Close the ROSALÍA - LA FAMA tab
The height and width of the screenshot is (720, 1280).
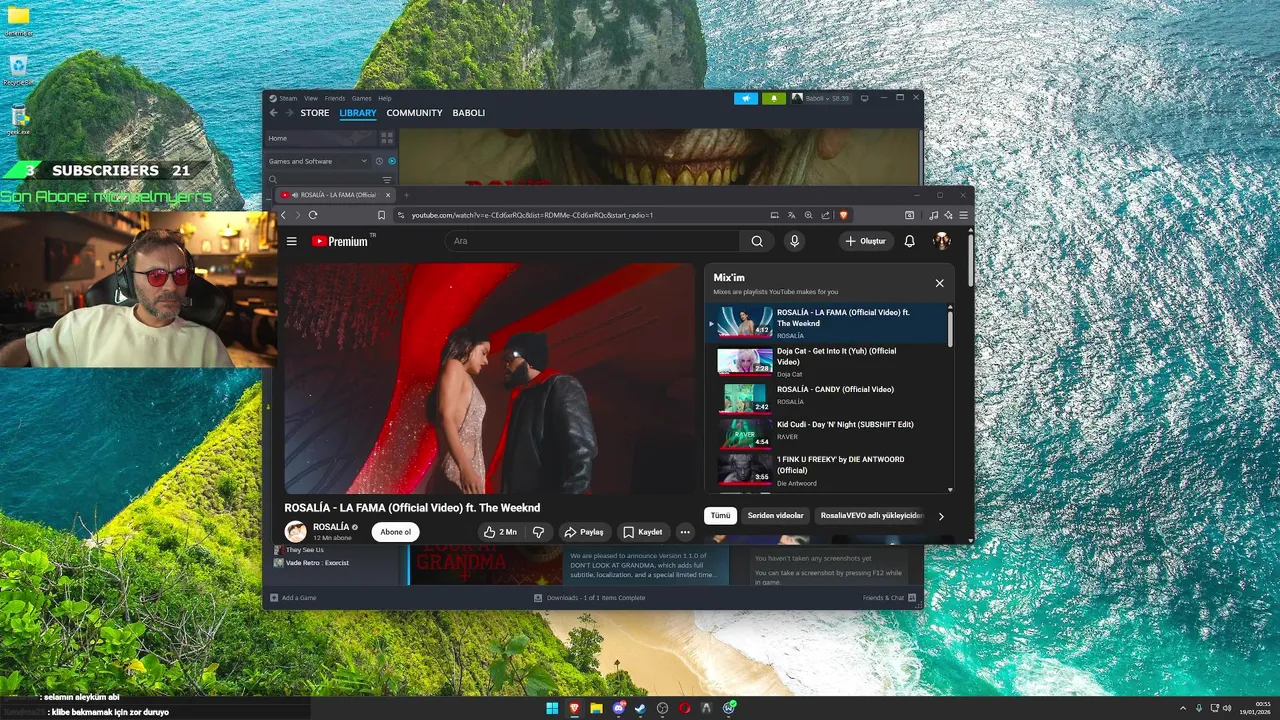click(x=388, y=195)
